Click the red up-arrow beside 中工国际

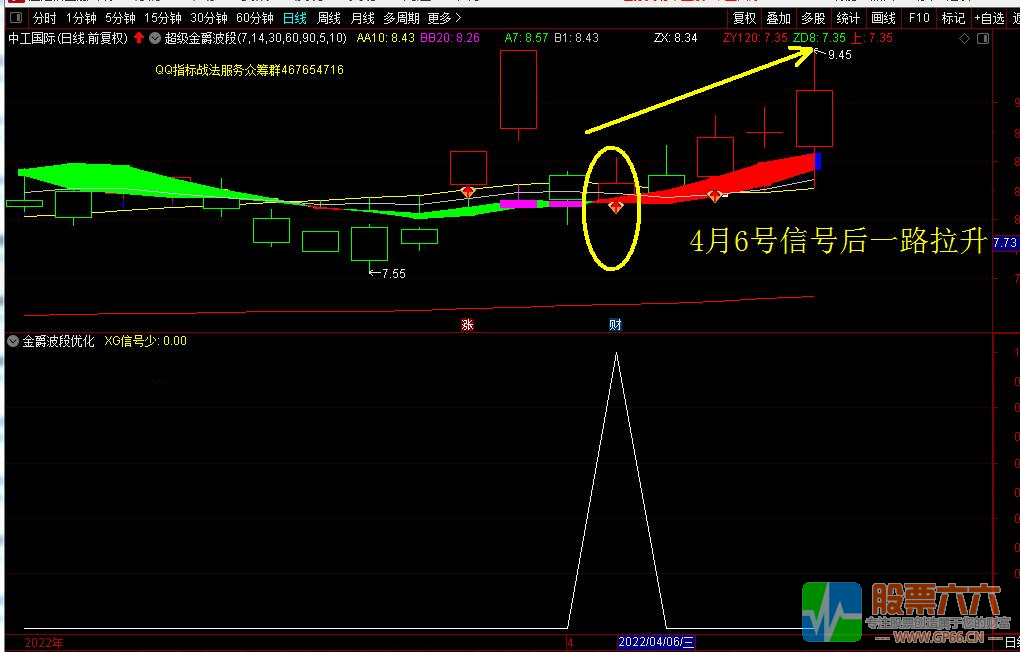[138, 38]
